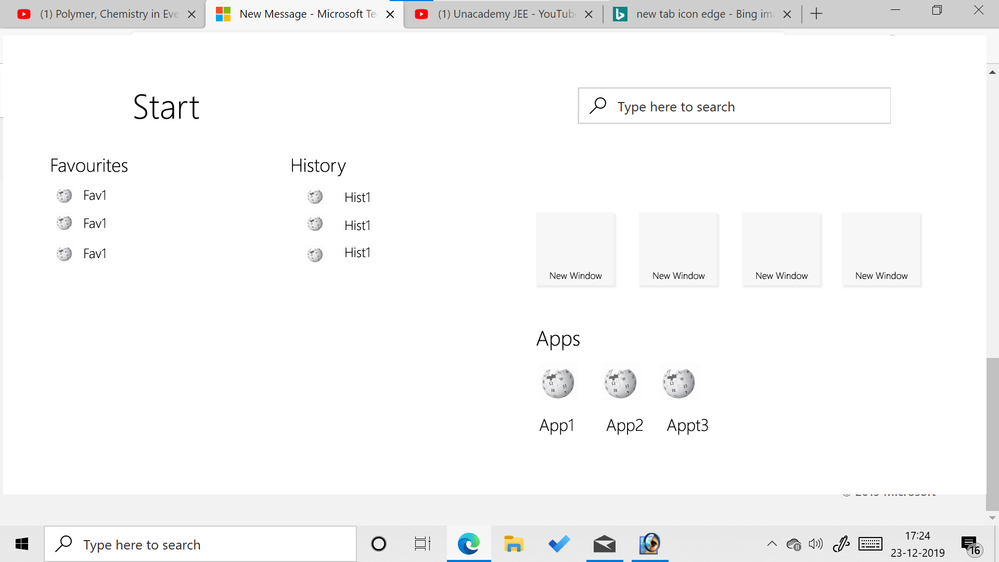Click the Windows Ink pen tray icon
Screen dimensions: 999x562
(841, 544)
